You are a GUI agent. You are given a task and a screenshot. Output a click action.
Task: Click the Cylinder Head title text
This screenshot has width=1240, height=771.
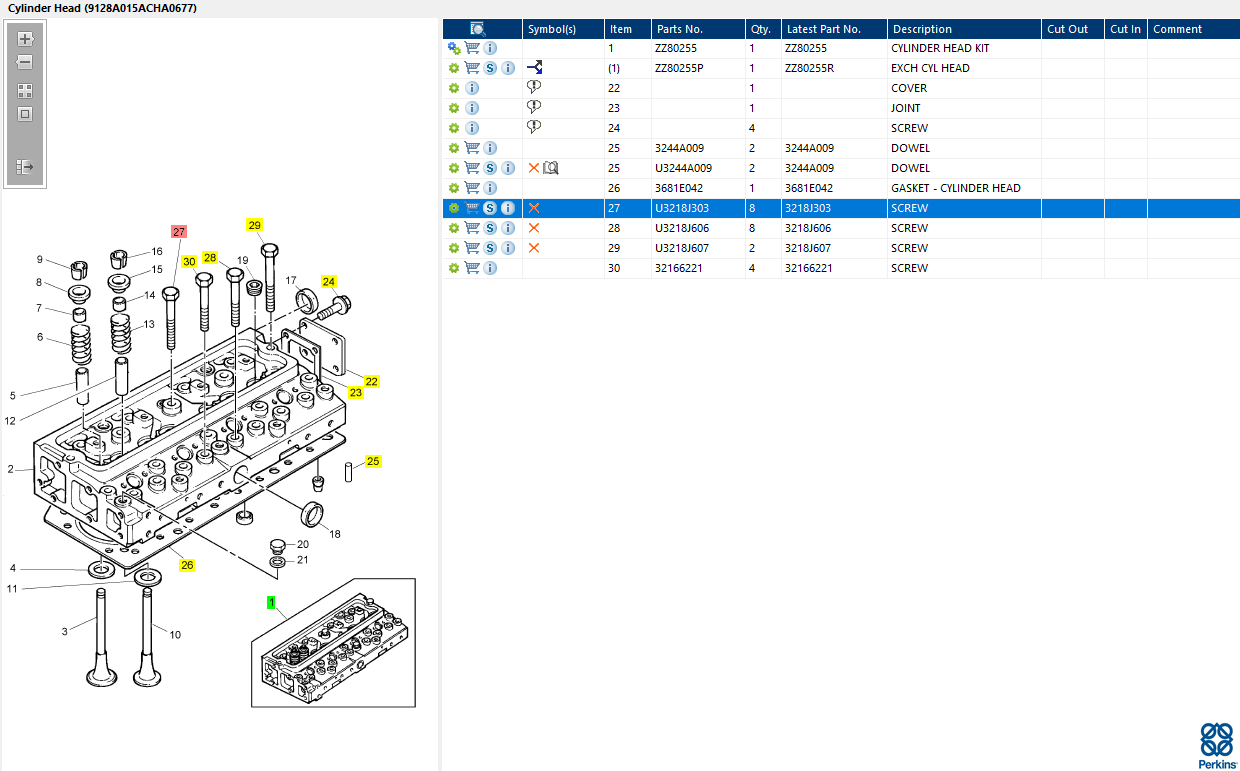102,8
